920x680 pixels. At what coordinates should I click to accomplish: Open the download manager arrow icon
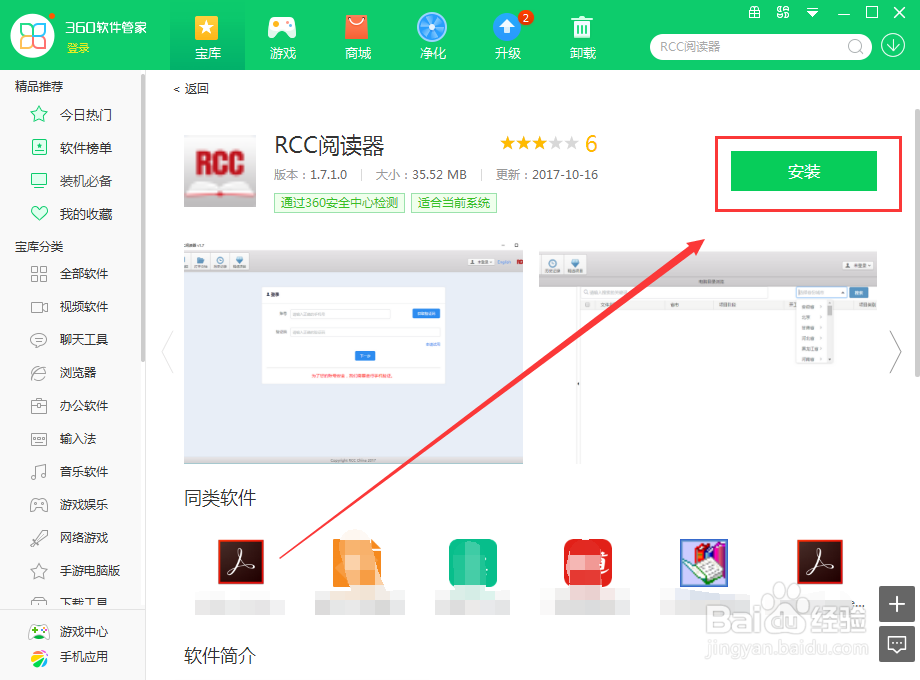pyautogui.click(x=893, y=46)
